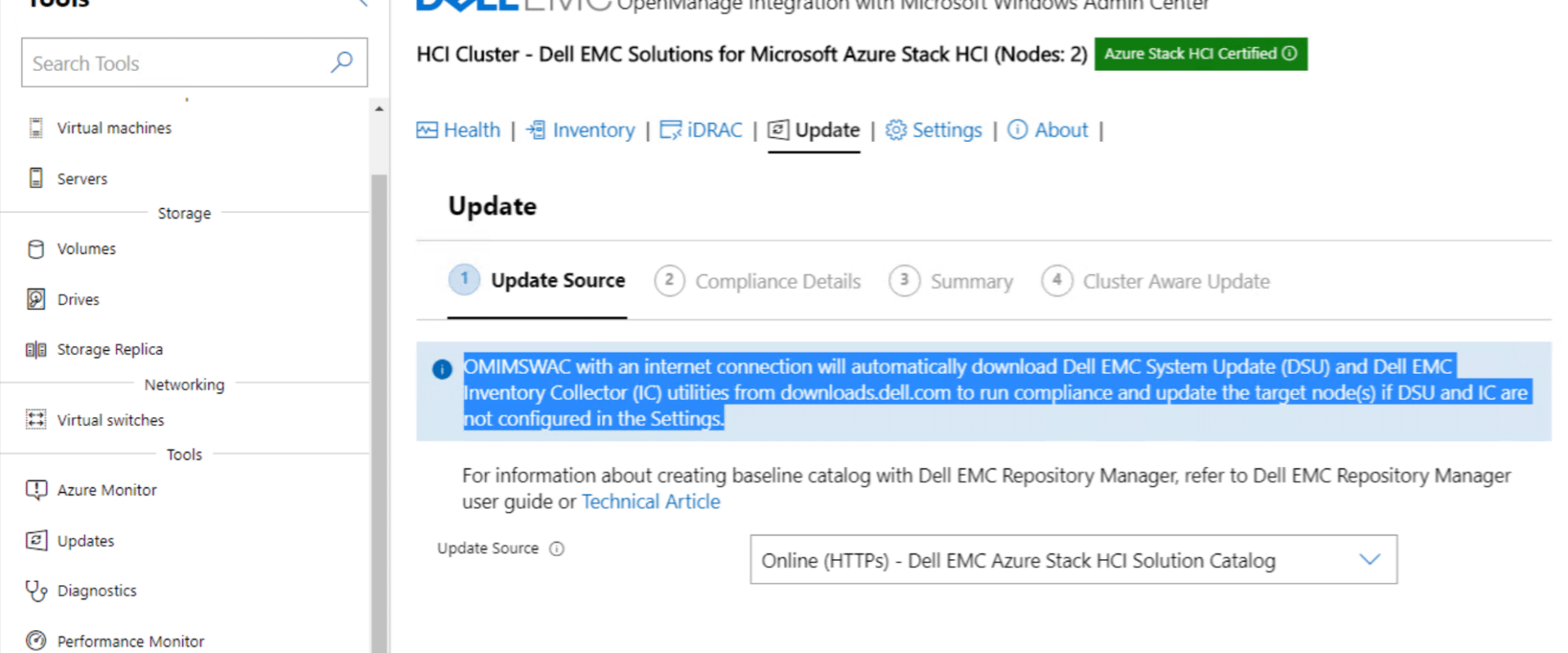Click the Update Source info icon
The width and height of the screenshot is (1568, 653).
(x=557, y=549)
